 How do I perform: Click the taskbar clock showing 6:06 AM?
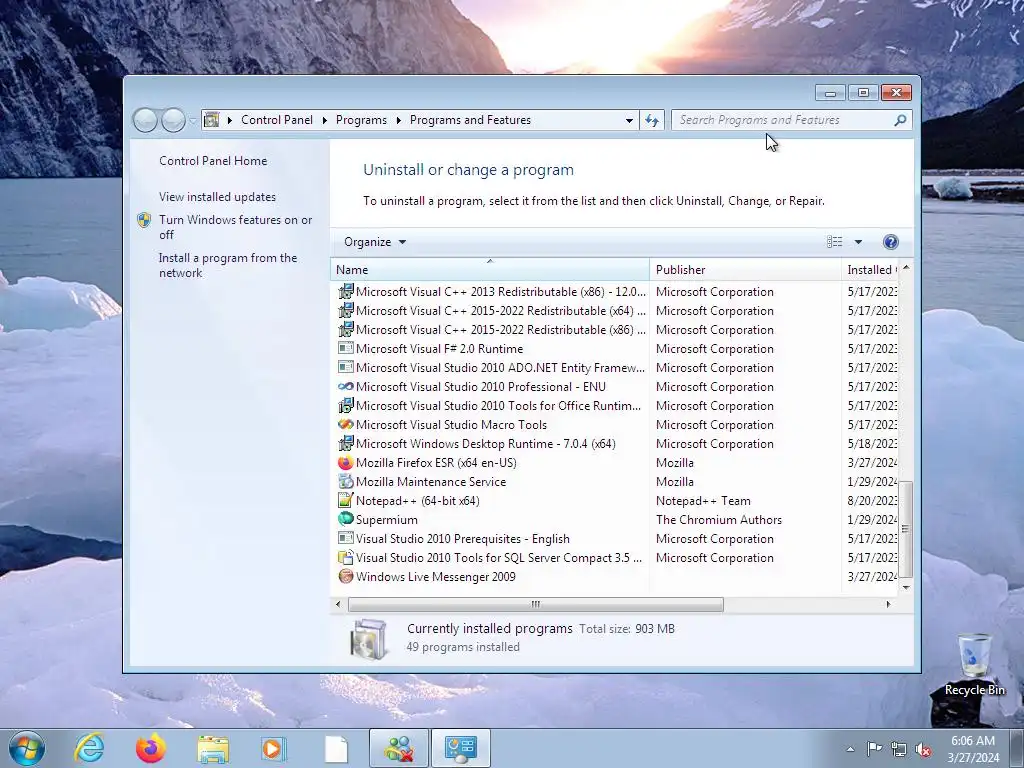pyautogui.click(x=972, y=749)
